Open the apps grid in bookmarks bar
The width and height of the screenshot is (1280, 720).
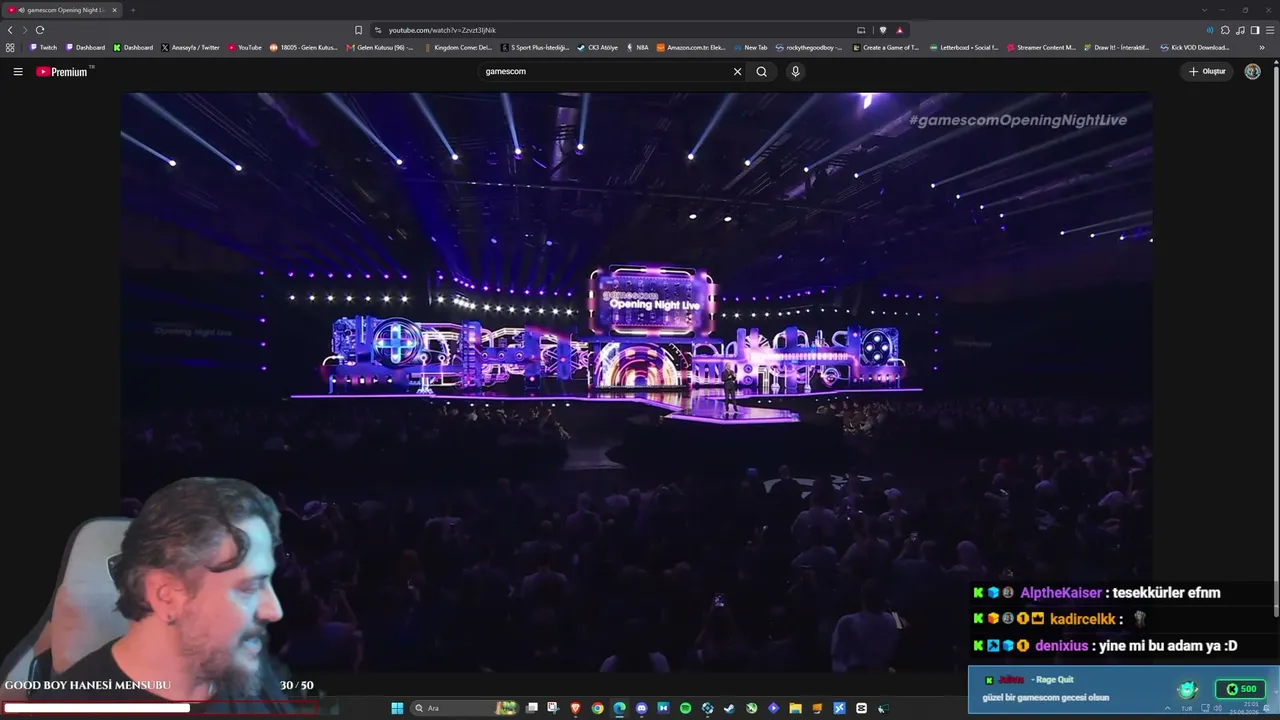[x=10, y=47]
